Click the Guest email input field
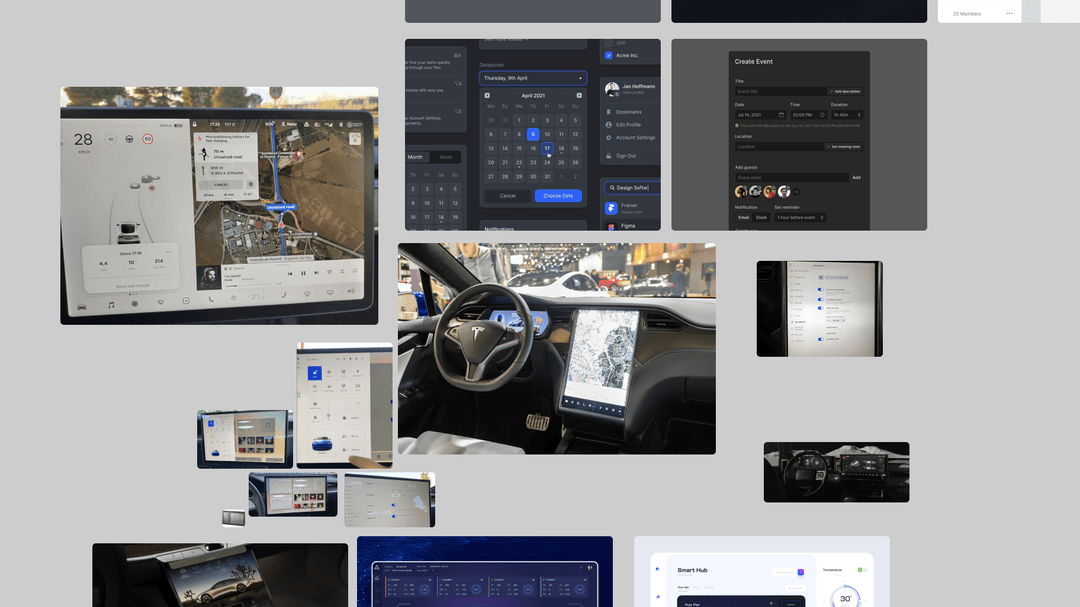Viewport: 1080px width, 607px height. coord(792,178)
